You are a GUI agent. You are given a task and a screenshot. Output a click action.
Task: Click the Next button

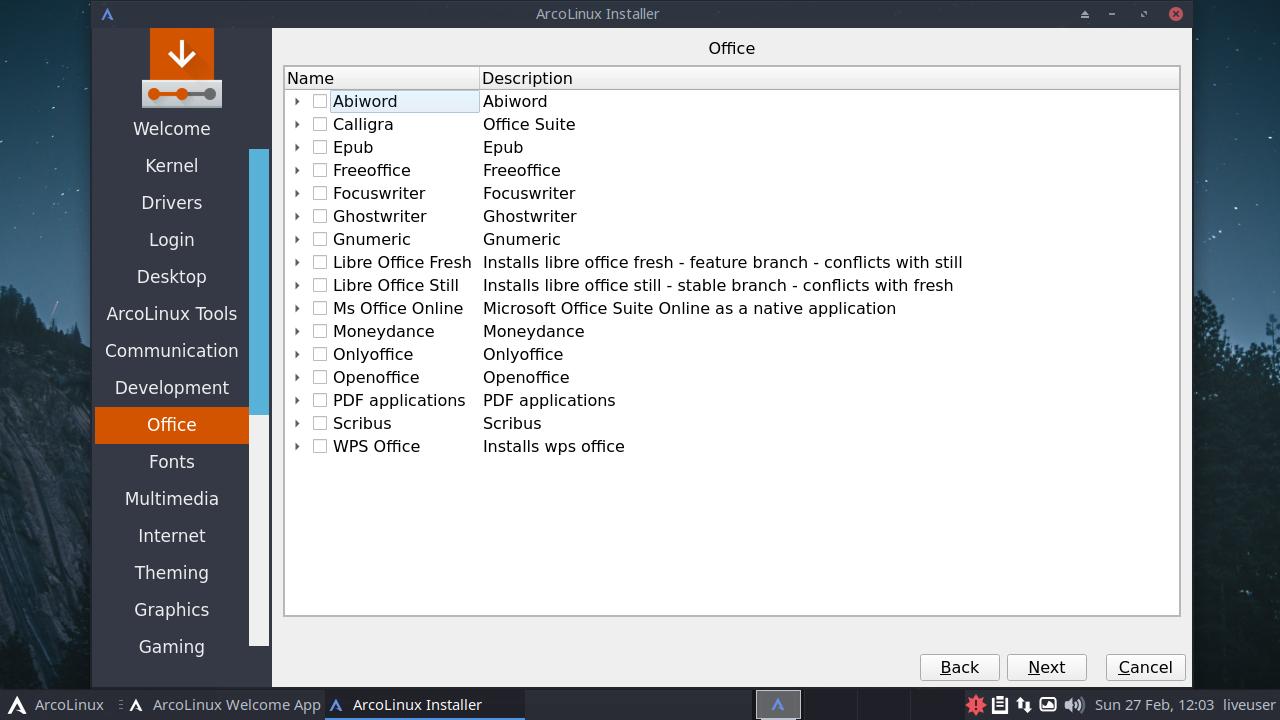click(1046, 667)
